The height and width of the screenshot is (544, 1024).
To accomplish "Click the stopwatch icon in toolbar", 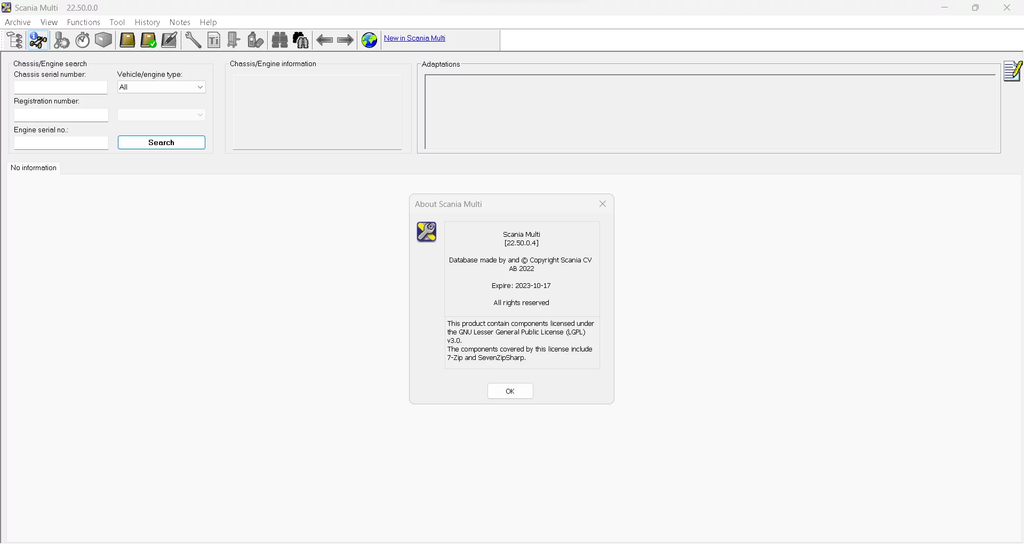I will pyautogui.click(x=83, y=40).
